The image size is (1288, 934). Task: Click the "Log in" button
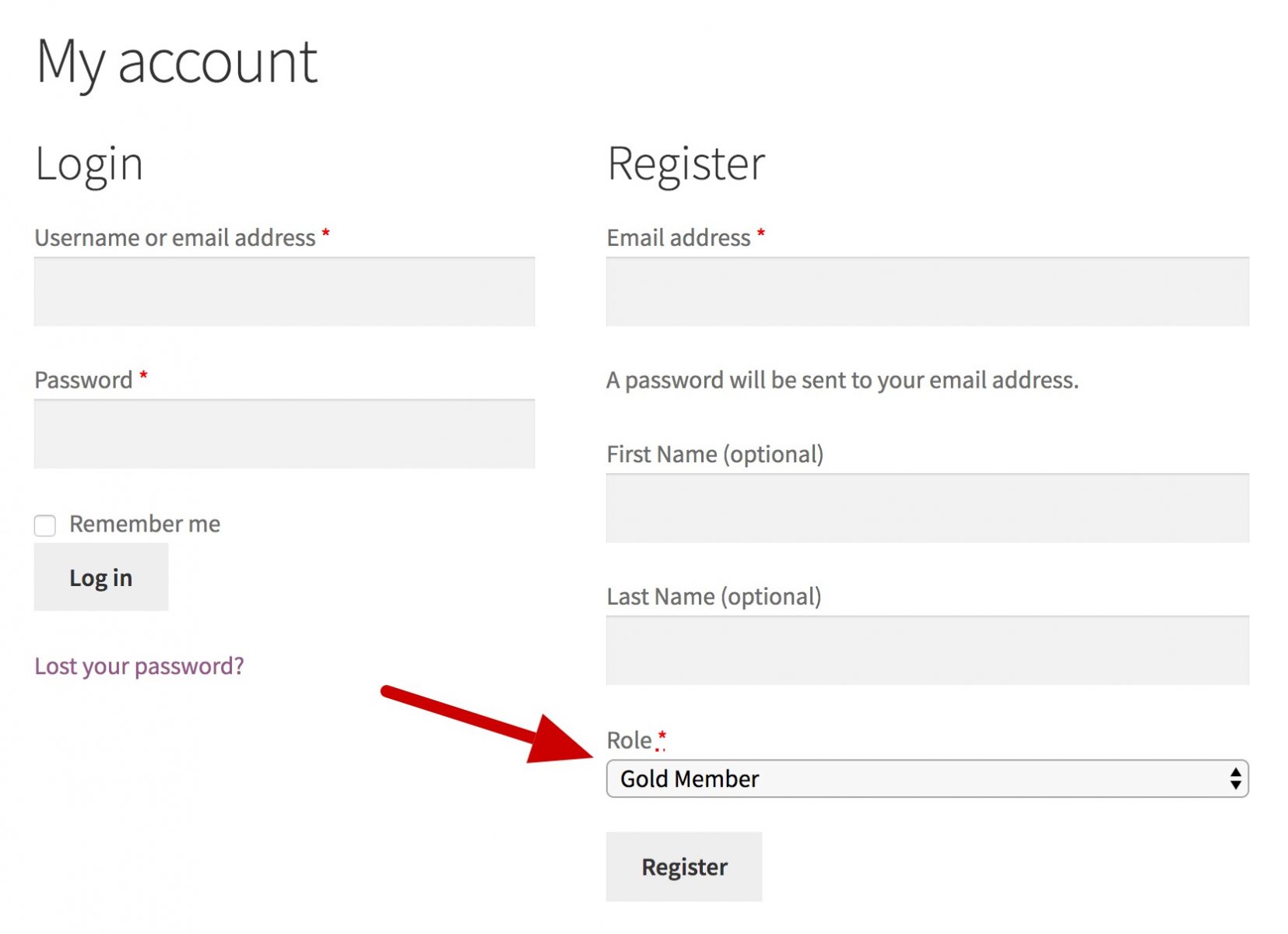coord(100,577)
